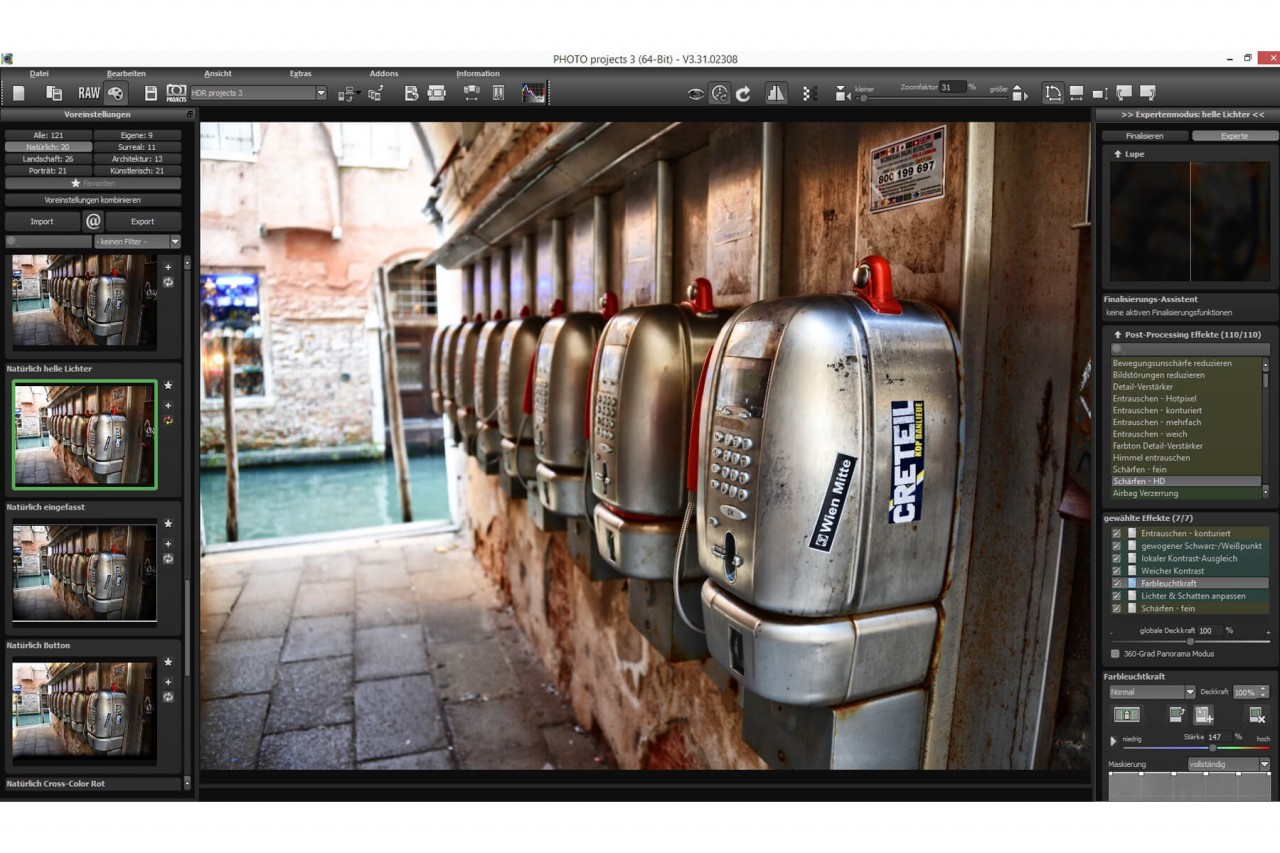
Task: Uncheck the Weicher Kontrast effect
Action: tap(1116, 571)
